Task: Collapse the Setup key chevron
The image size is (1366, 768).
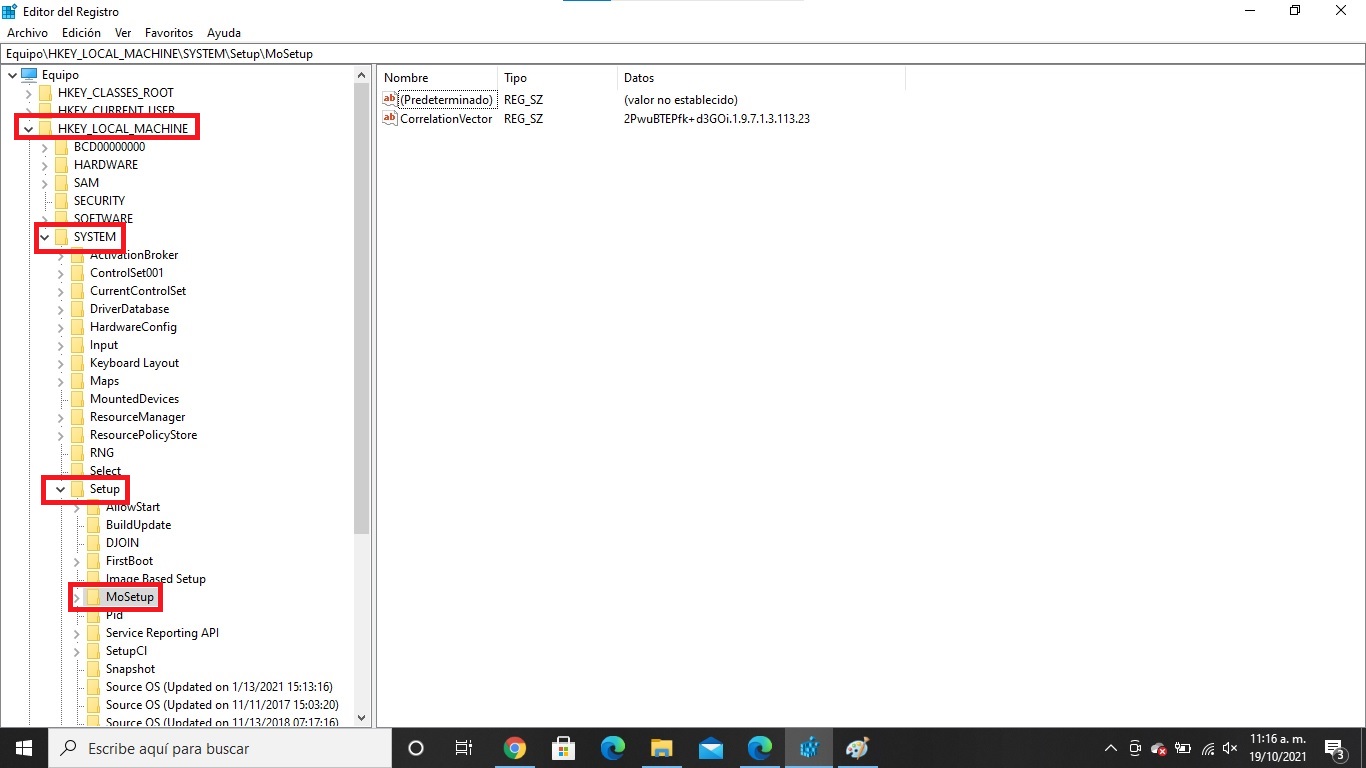Action: pos(59,489)
